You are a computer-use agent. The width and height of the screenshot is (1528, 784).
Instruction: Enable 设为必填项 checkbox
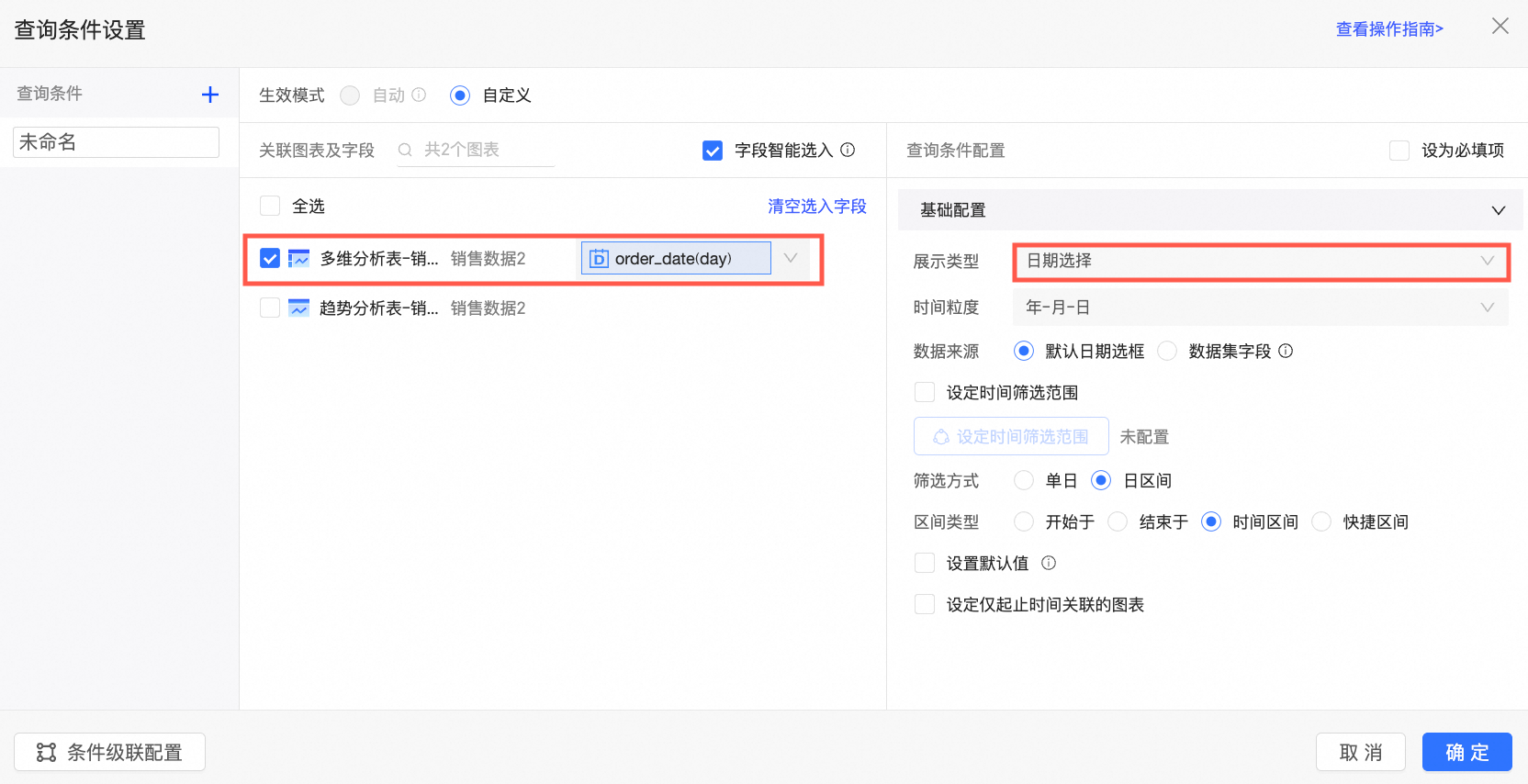[1399, 151]
